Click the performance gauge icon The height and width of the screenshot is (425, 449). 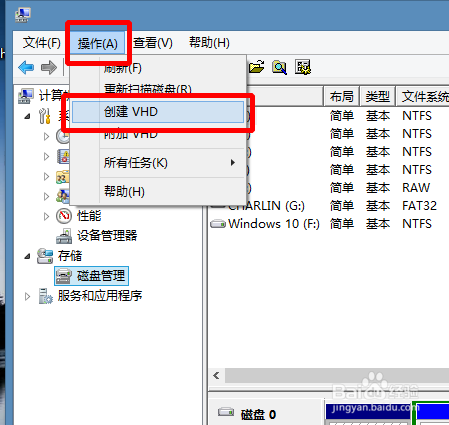point(64,216)
